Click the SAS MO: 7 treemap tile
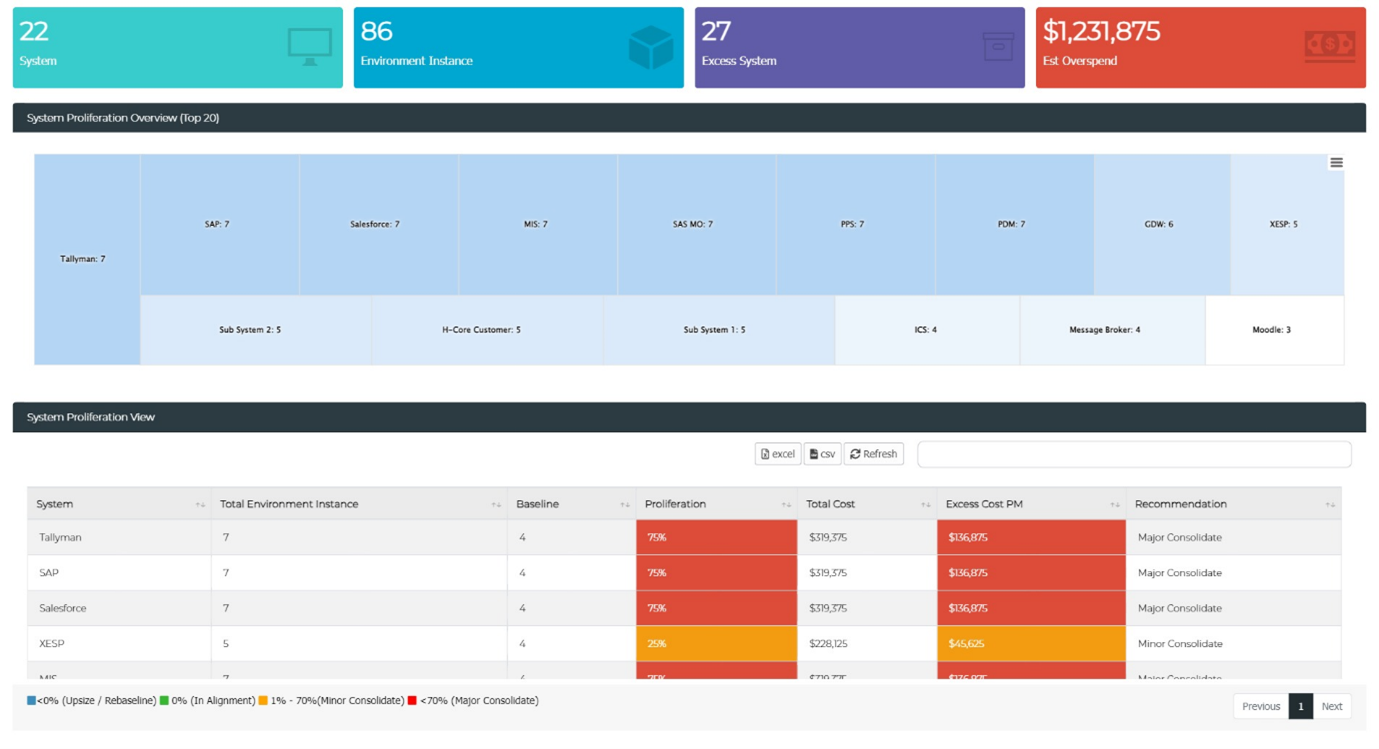This screenshot has width=1379, height=749. tap(696, 224)
